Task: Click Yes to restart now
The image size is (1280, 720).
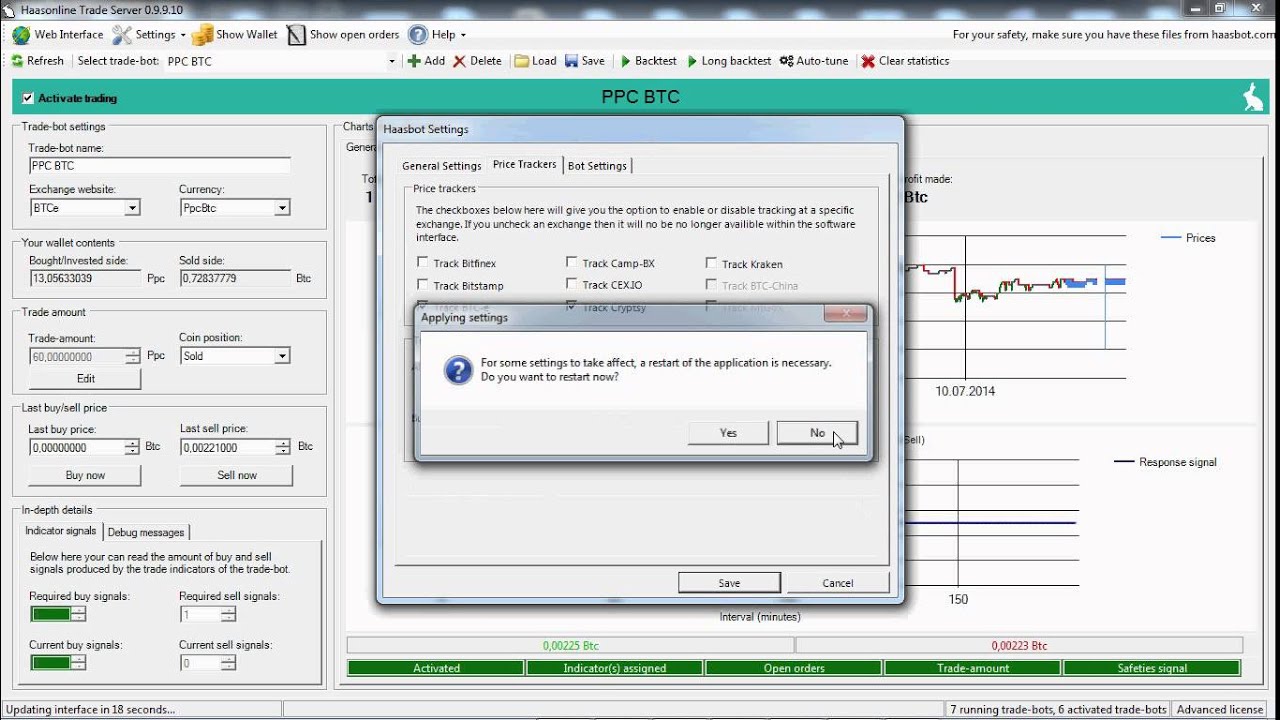Action: point(728,433)
